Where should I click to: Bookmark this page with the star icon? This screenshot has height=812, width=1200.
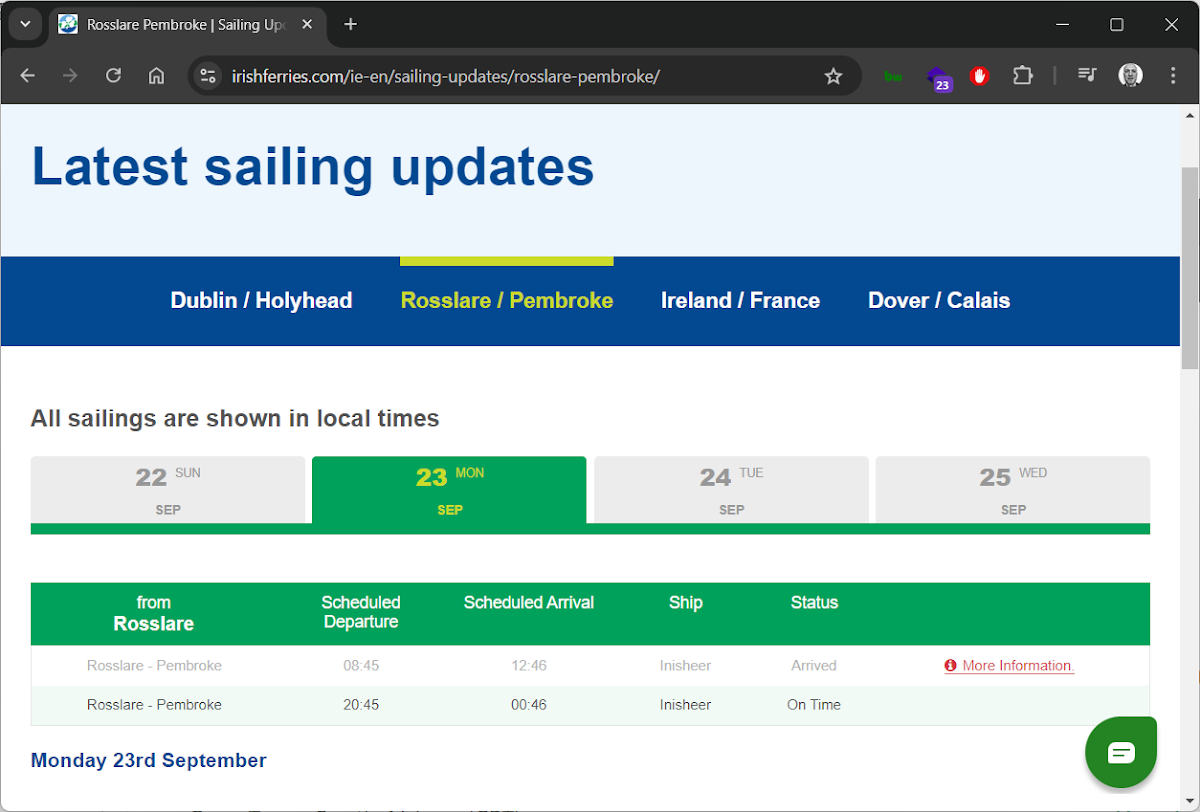tap(833, 76)
